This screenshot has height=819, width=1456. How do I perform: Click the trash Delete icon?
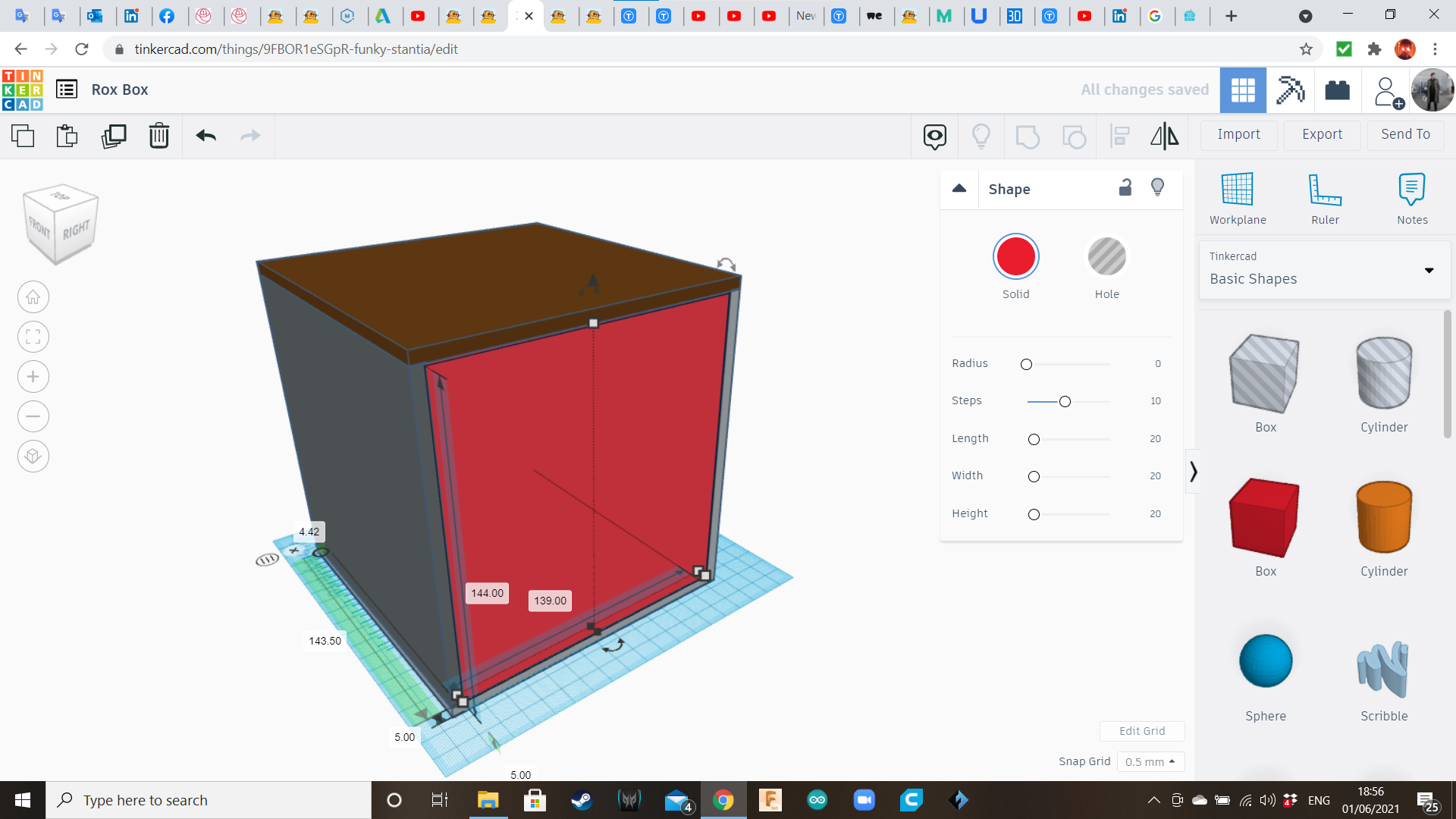coord(158,136)
